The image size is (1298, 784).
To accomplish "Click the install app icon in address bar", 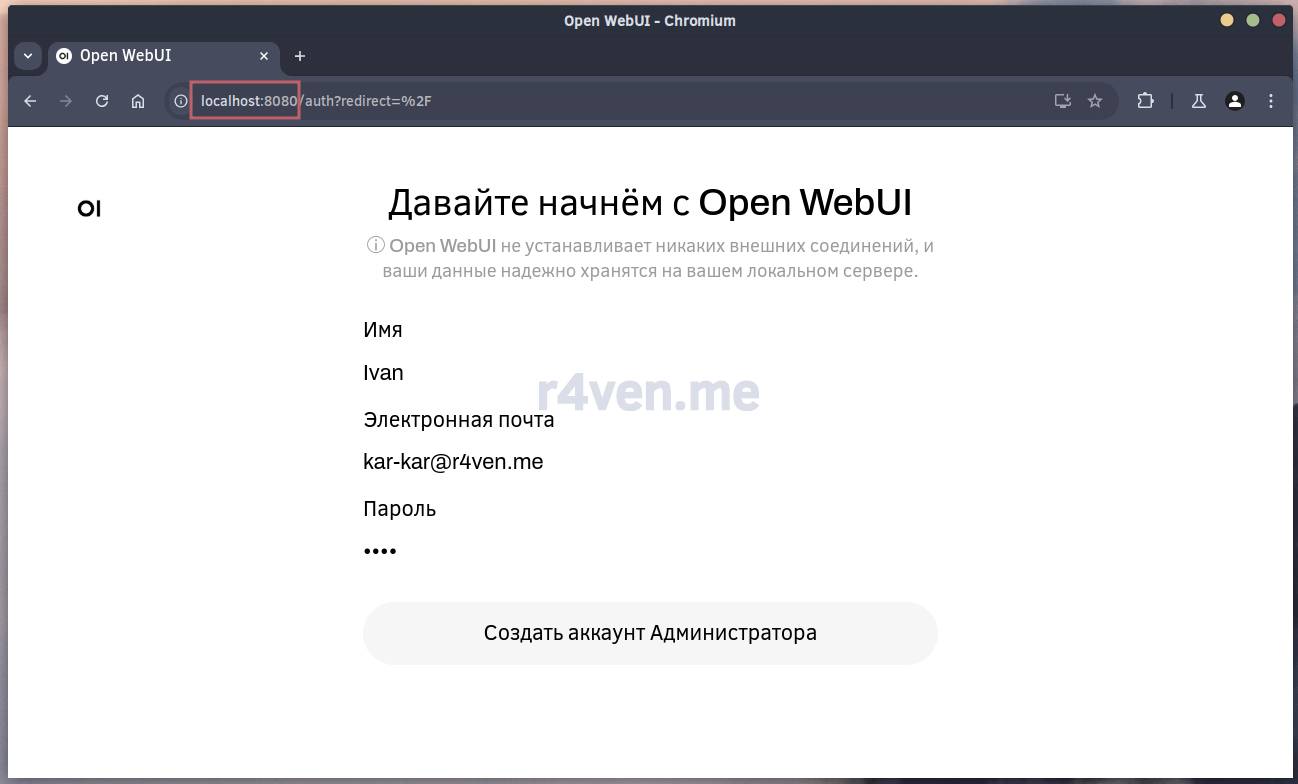I will click(1062, 101).
